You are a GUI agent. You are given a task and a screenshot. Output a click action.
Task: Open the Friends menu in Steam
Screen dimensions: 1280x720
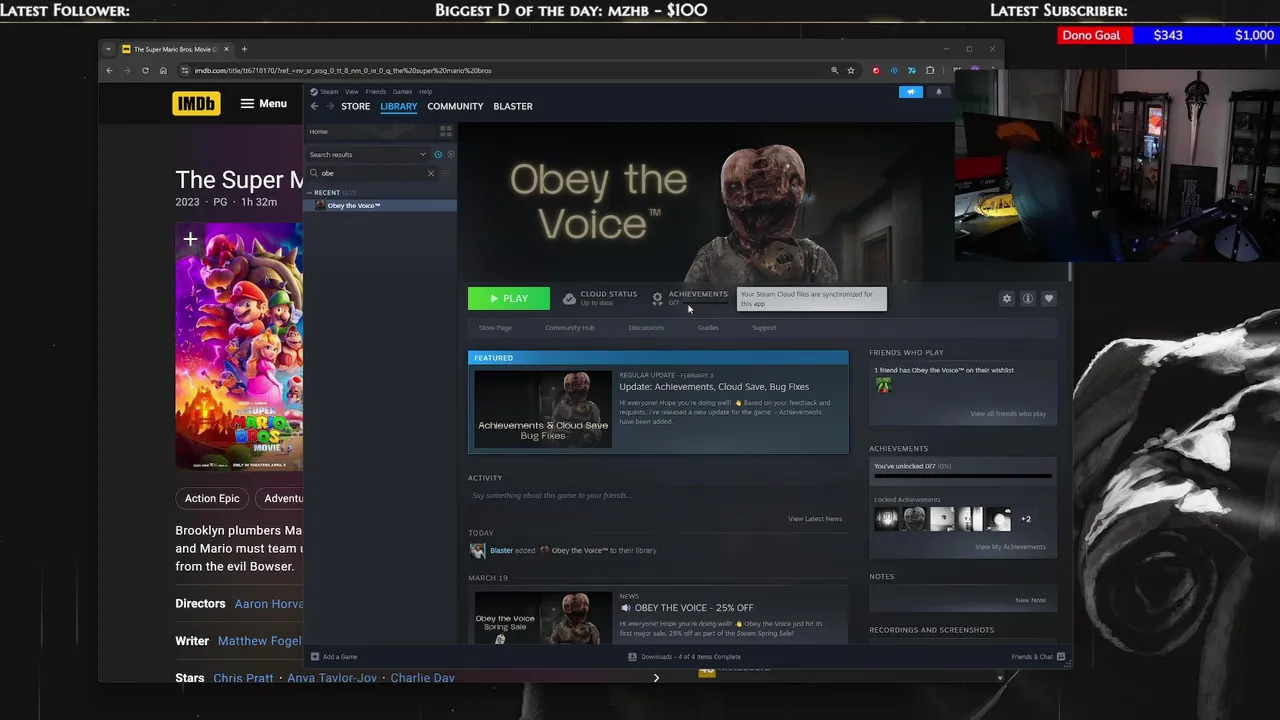tap(375, 92)
